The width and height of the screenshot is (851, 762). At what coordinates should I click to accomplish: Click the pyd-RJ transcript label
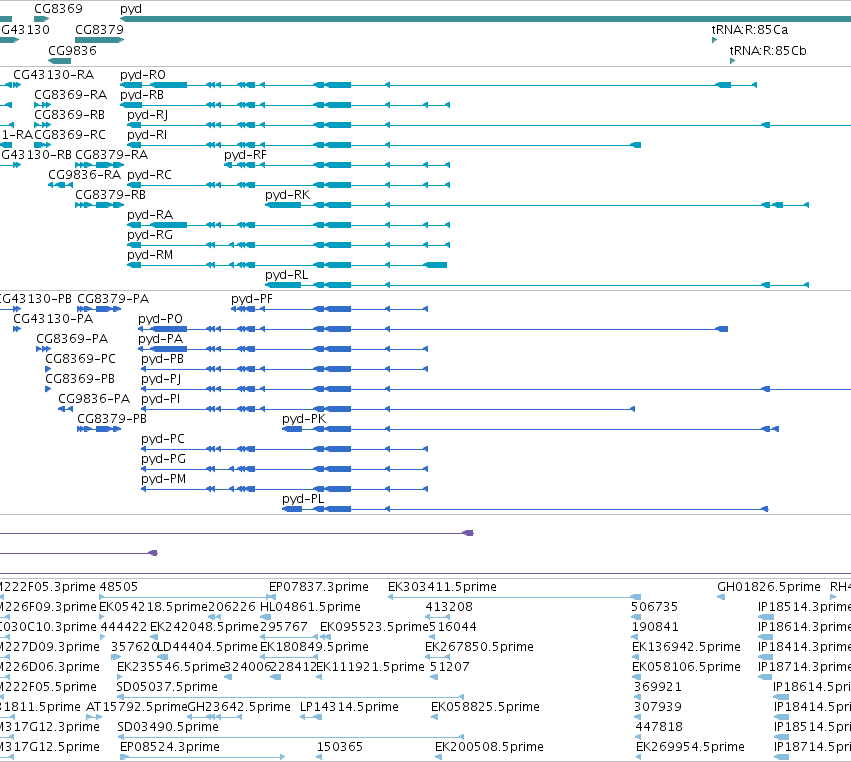(147, 115)
